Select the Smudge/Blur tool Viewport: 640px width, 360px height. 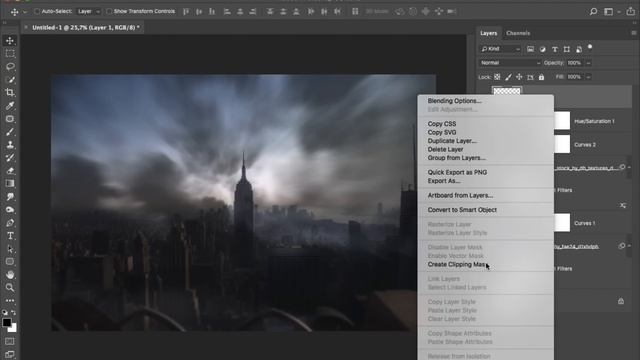coord(10,197)
